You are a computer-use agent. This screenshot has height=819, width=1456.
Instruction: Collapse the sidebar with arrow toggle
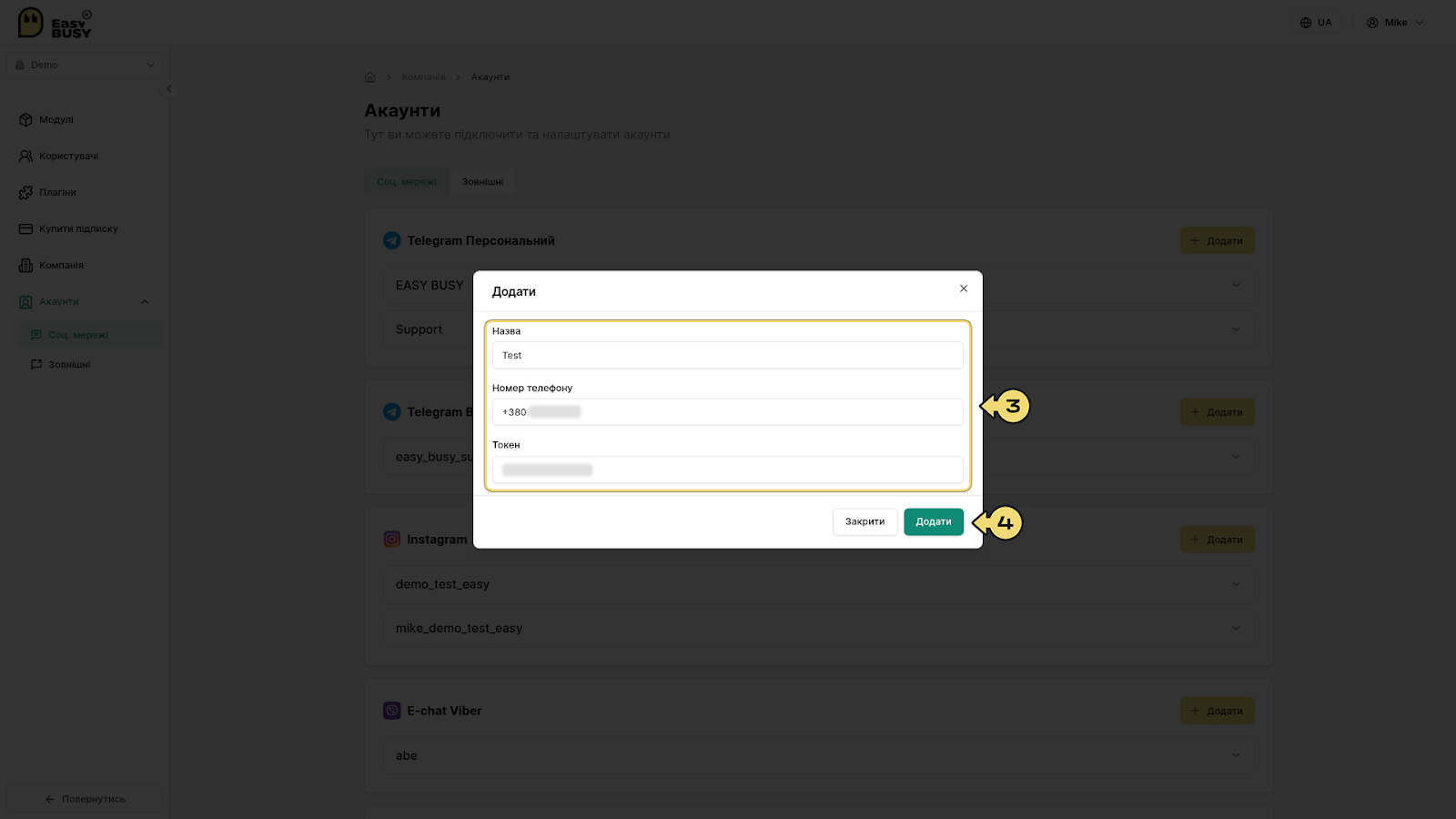tap(168, 88)
